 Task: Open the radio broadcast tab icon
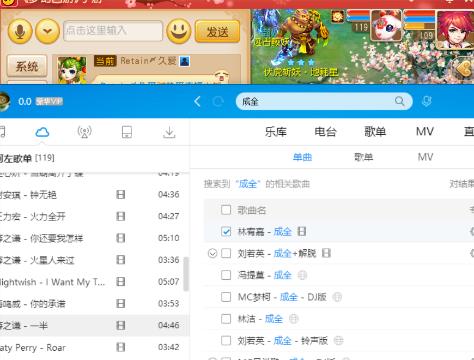click(85, 132)
